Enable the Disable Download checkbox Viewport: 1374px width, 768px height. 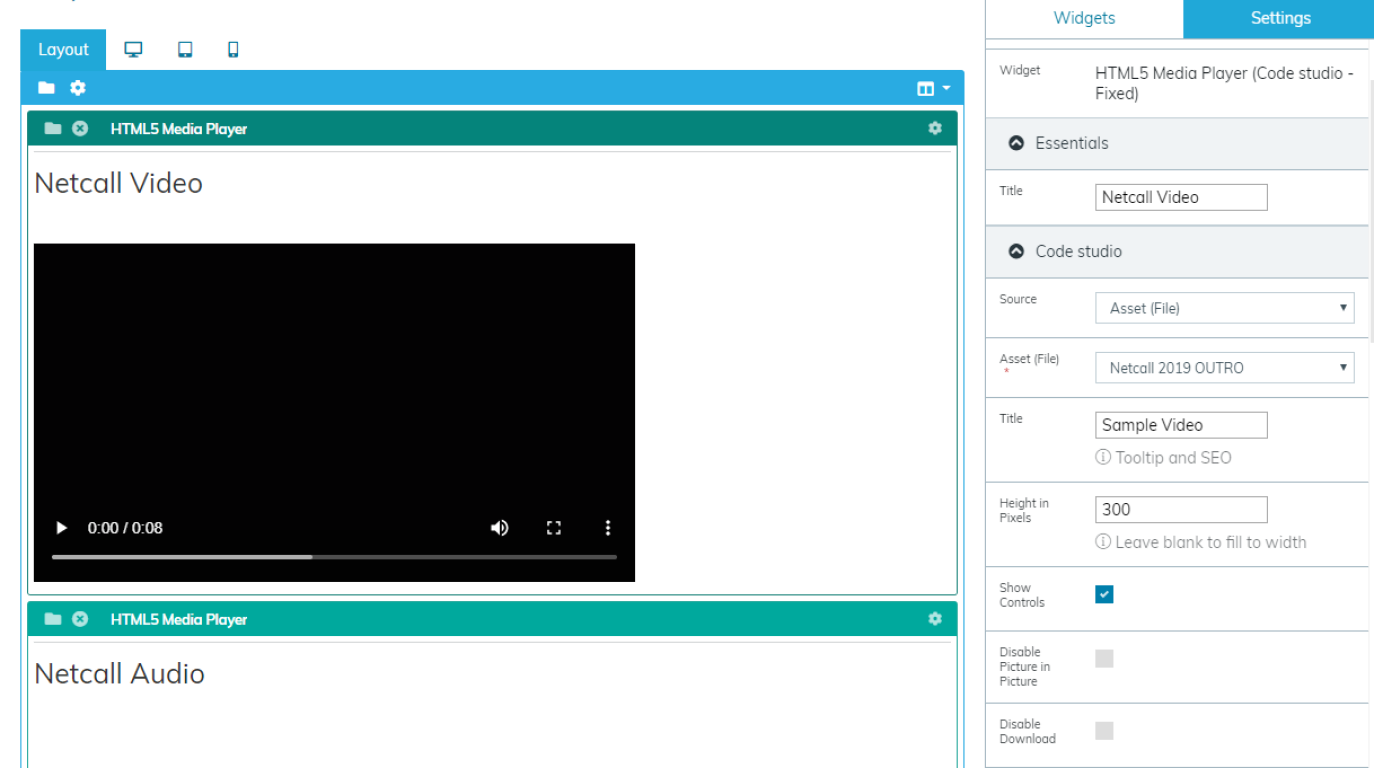click(x=1104, y=731)
